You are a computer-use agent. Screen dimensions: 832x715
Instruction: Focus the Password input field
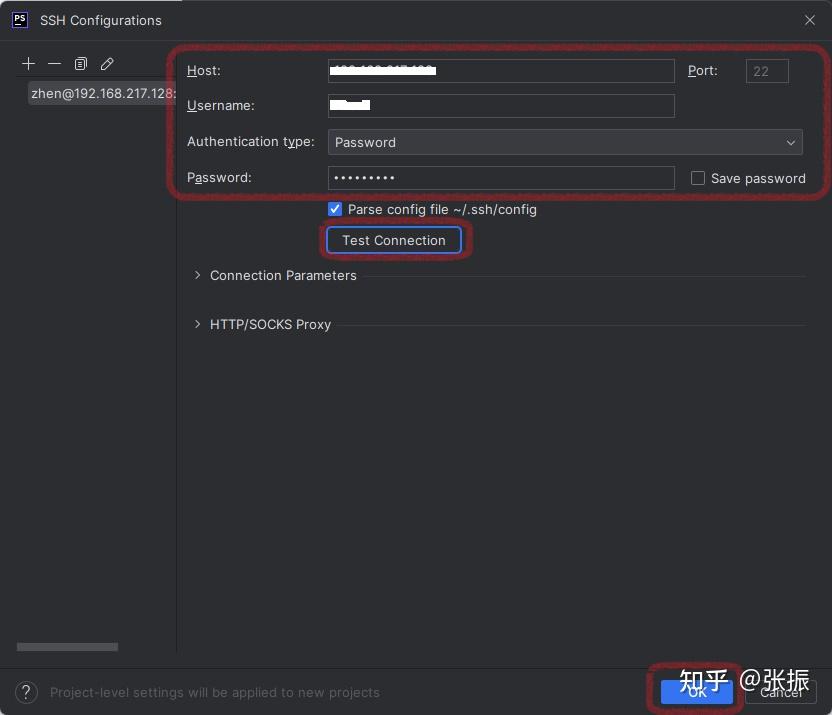pyautogui.click(x=501, y=178)
